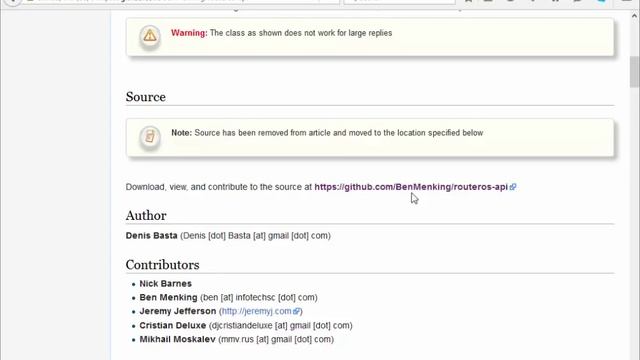Open the github.com/BenMenking/routeros-api link

tap(411, 187)
